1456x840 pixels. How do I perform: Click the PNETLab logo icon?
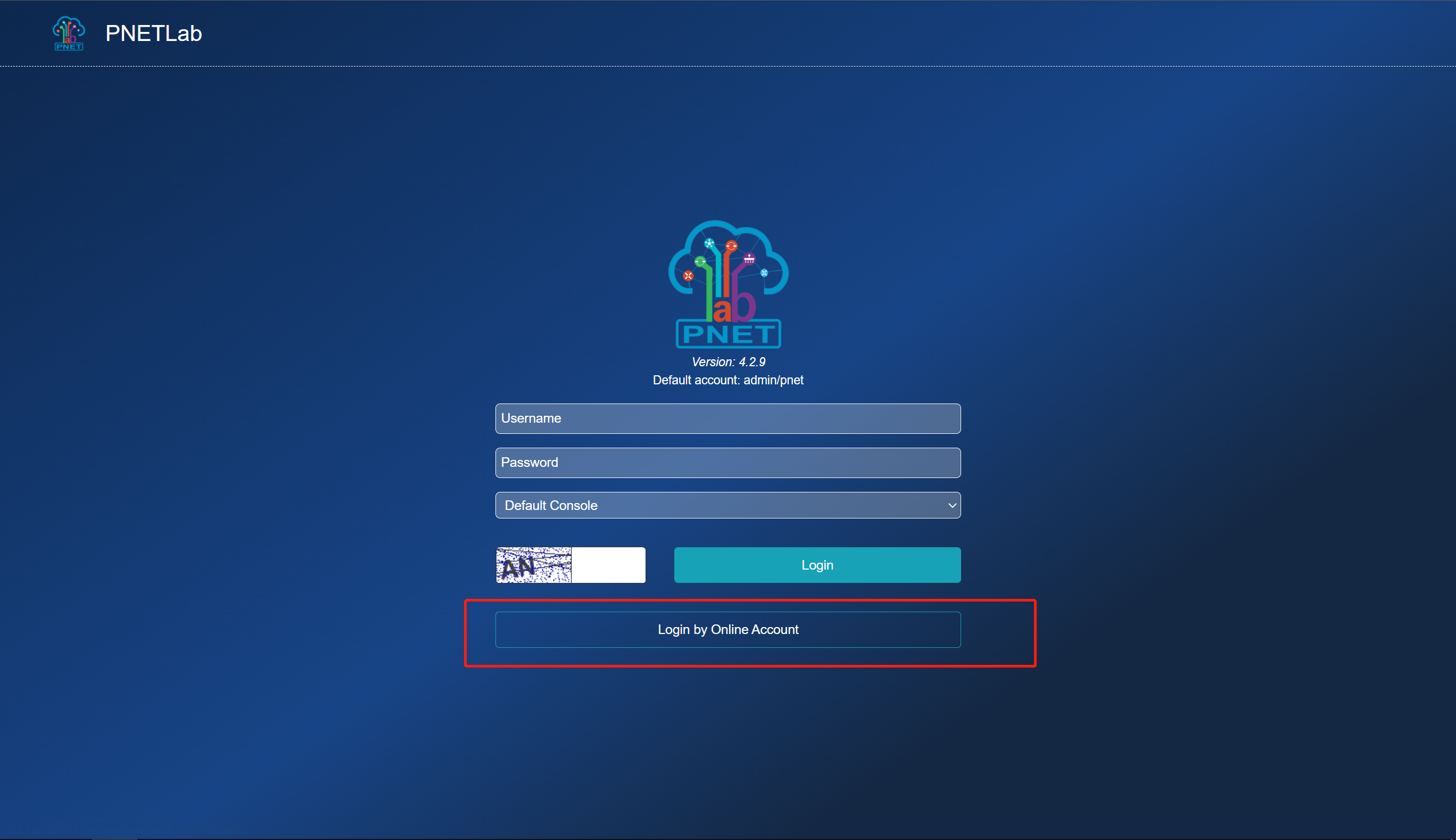[x=71, y=33]
